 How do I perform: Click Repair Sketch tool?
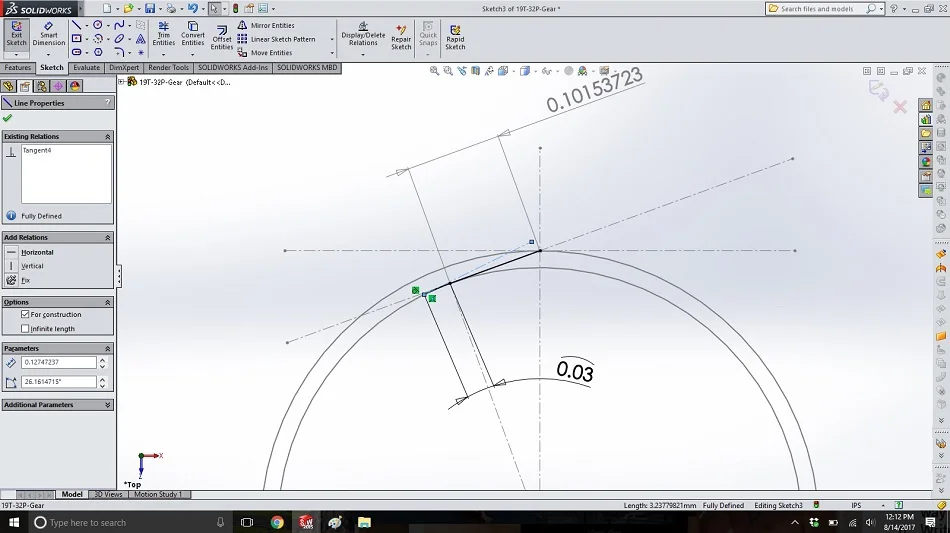(x=401, y=38)
